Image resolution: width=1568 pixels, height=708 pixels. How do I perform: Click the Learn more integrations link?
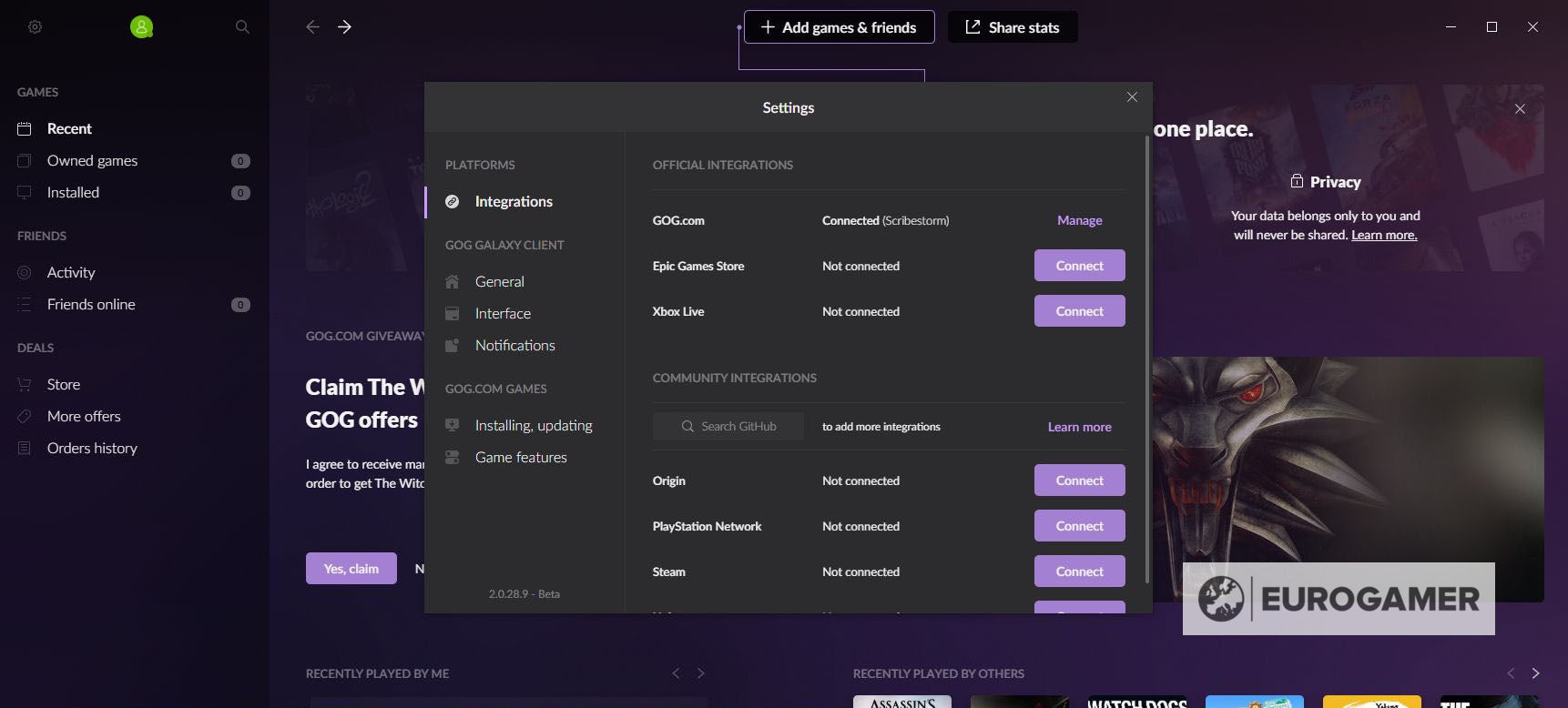(1079, 427)
